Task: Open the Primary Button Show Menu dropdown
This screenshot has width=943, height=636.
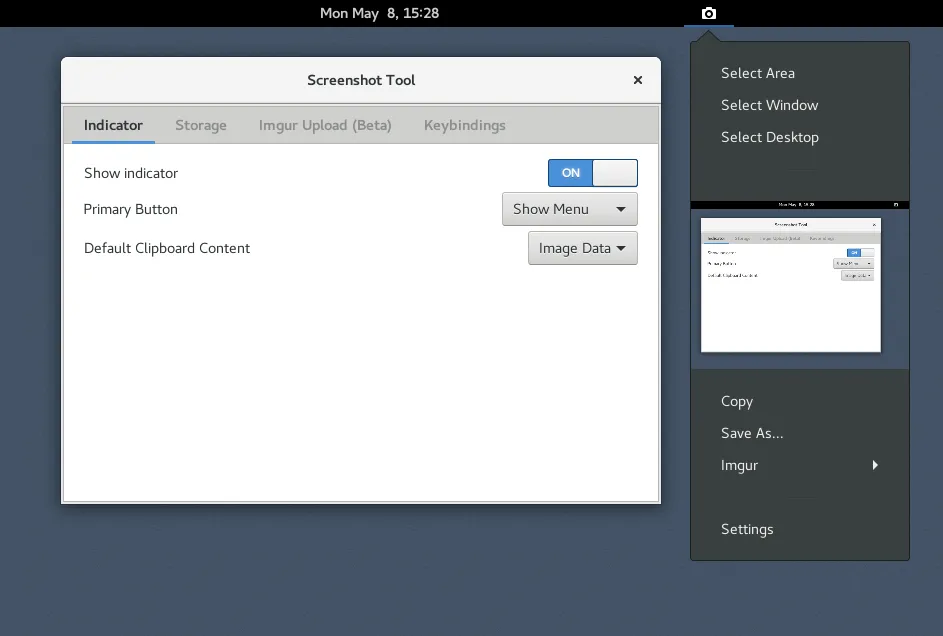Action: [570, 209]
